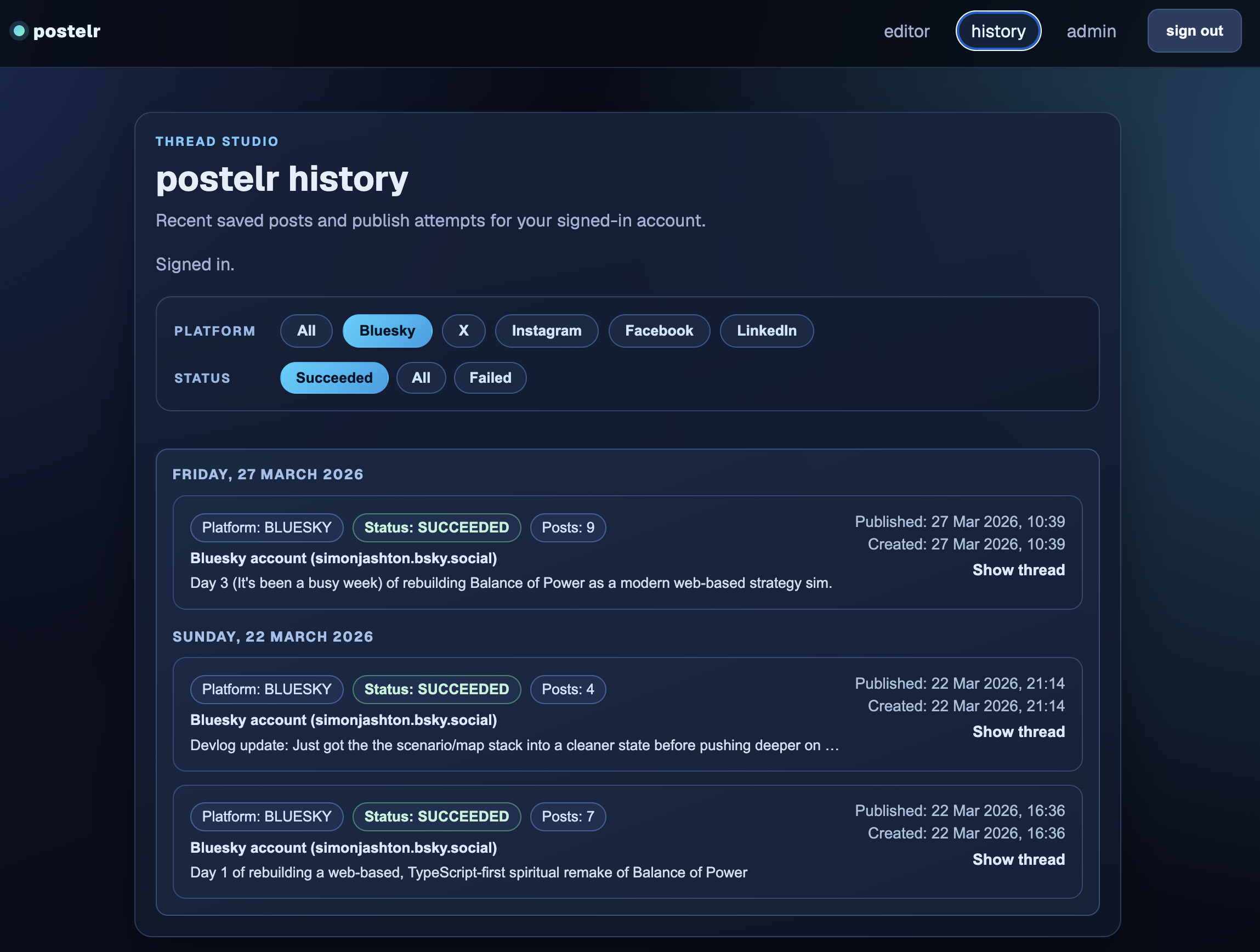Click Status: SUCCEEDED badge on Day 1 post
This screenshot has width=1260, height=952.
point(437,817)
